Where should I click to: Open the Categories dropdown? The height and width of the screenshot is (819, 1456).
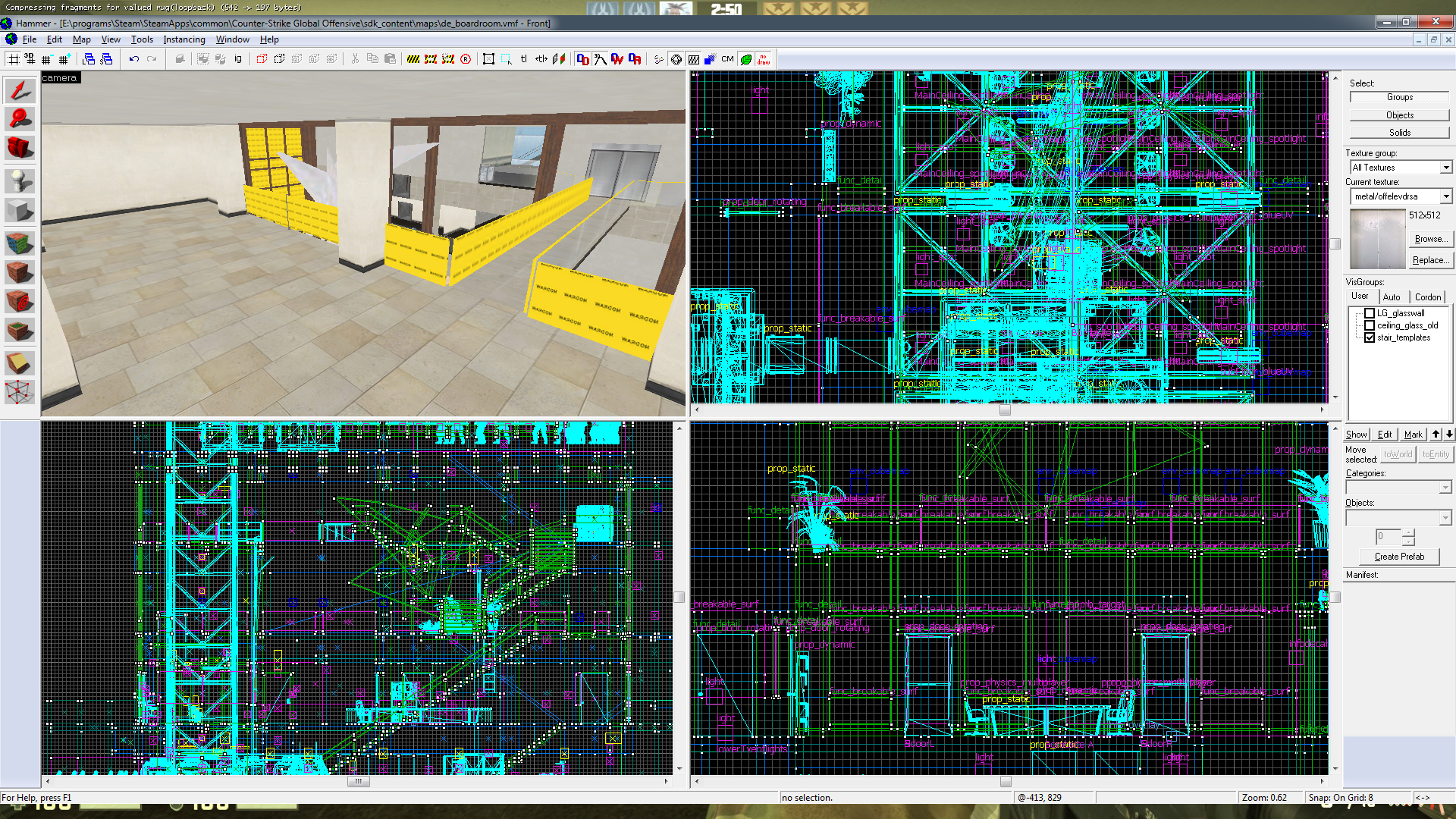coord(1445,488)
